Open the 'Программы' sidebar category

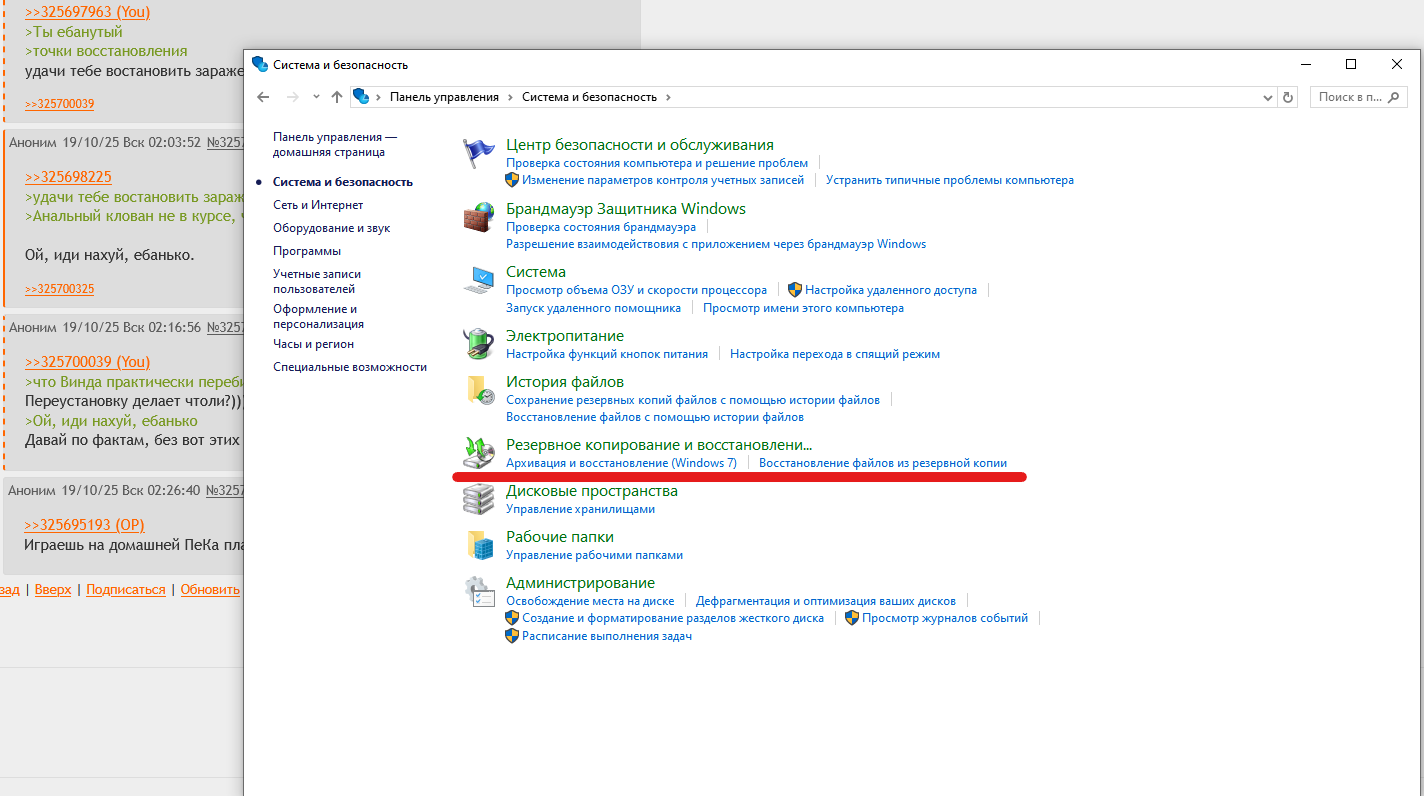pyautogui.click(x=307, y=251)
